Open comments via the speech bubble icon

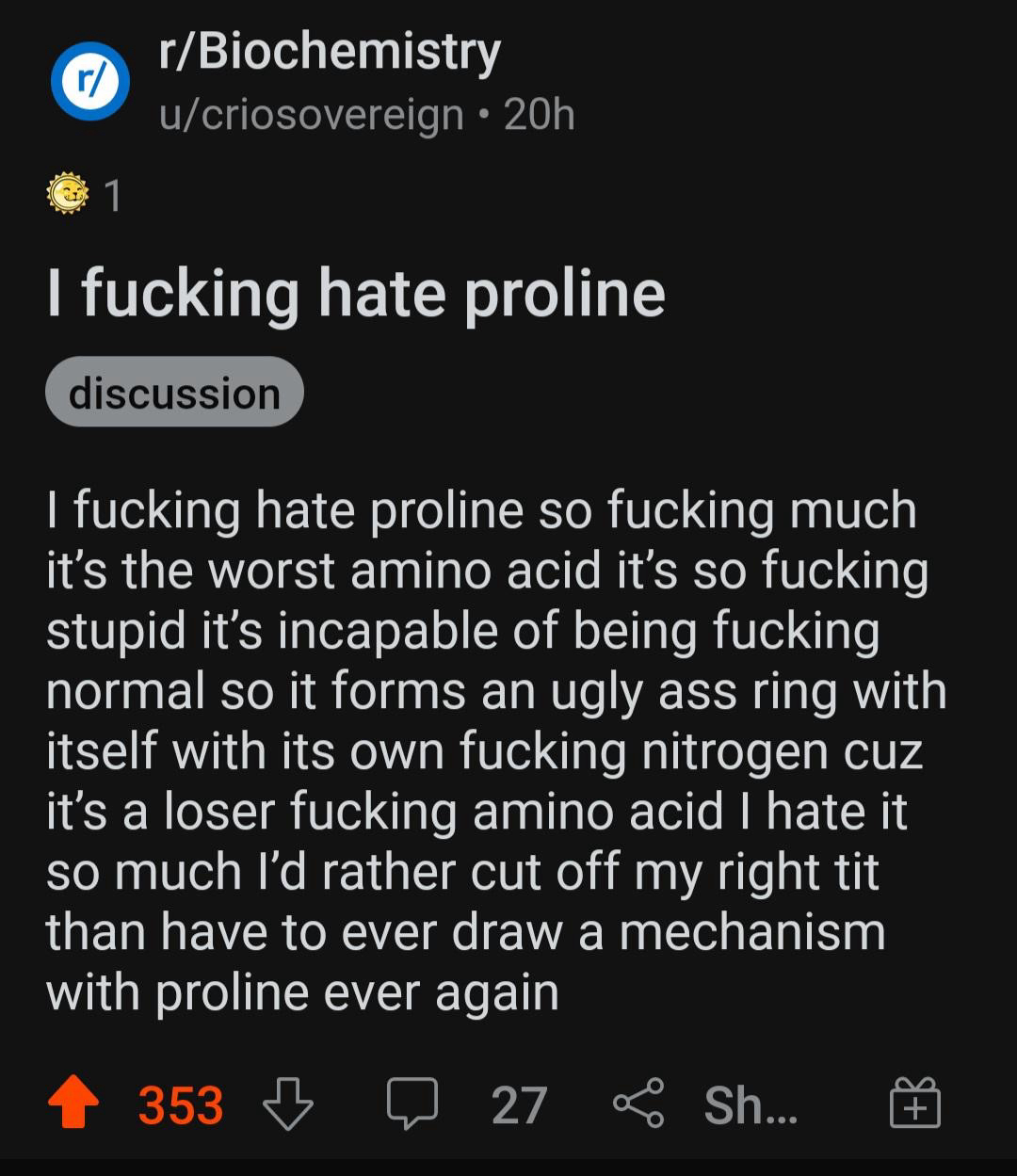pyautogui.click(x=412, y=1105)
